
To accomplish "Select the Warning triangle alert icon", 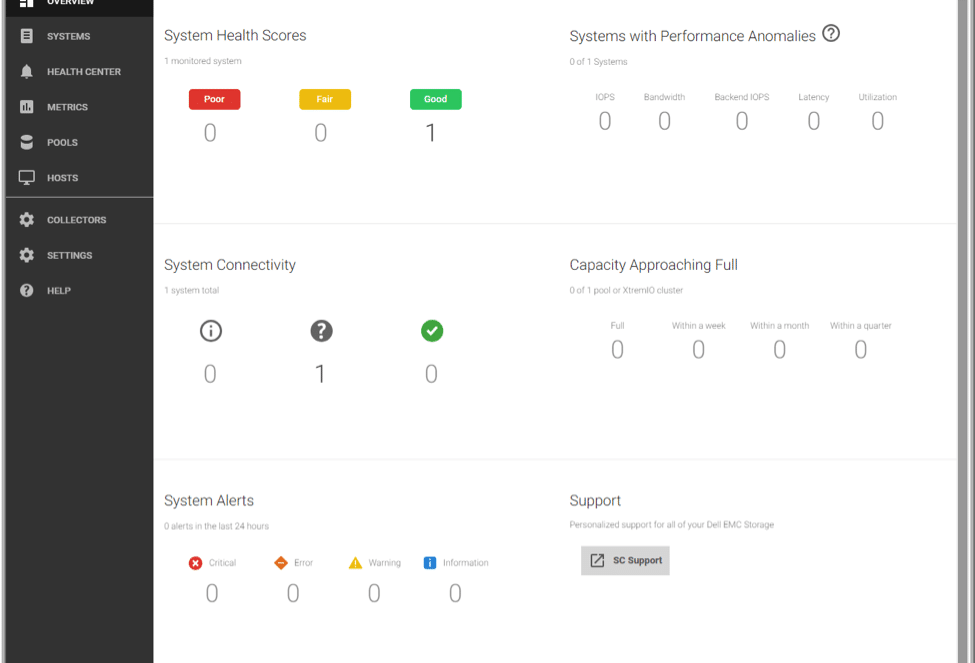I will [355, 563].
